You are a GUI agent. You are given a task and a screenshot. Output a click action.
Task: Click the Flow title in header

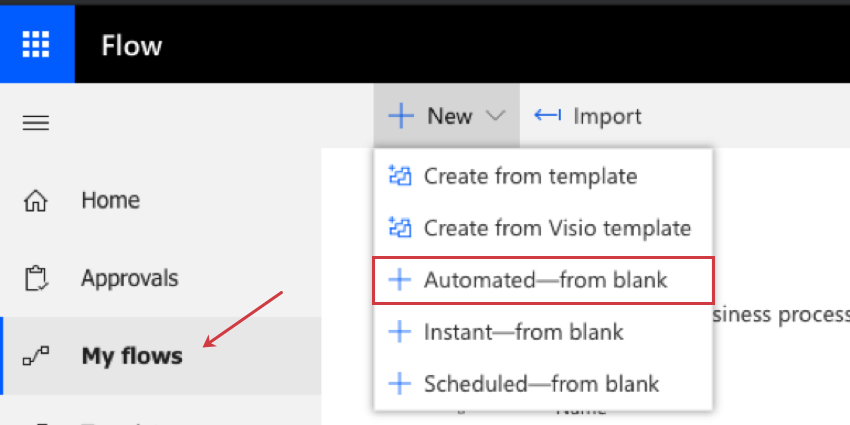[x=131, y=46]
